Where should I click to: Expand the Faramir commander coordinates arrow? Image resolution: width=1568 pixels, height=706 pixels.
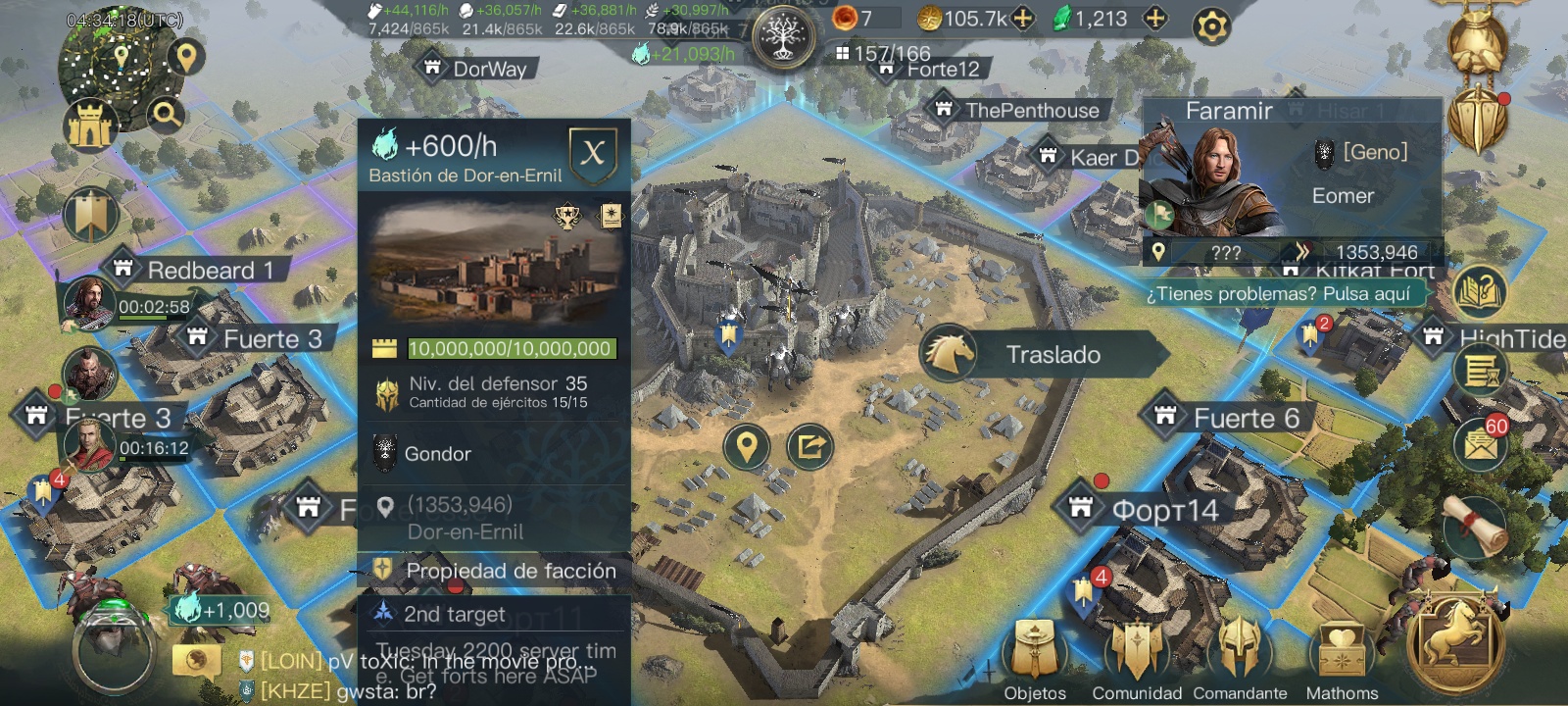1301,252
